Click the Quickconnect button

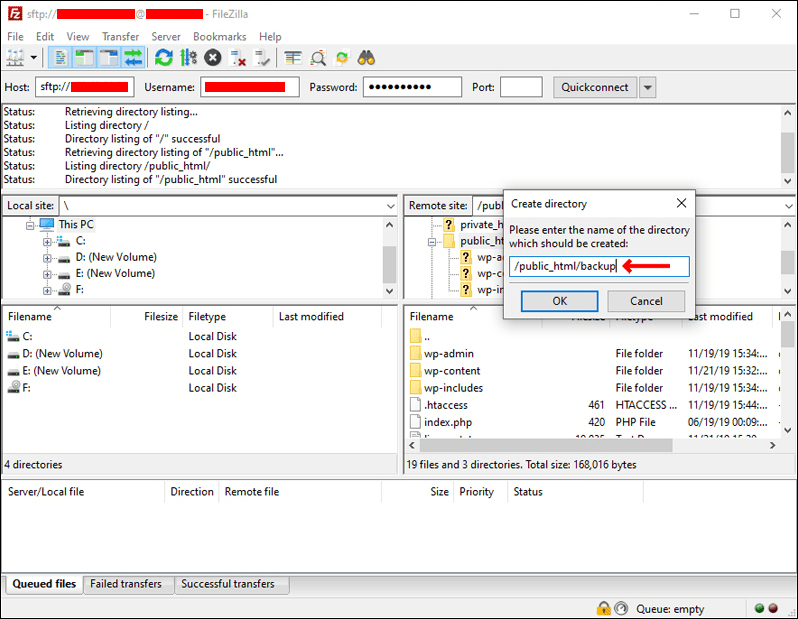(594, 87)
